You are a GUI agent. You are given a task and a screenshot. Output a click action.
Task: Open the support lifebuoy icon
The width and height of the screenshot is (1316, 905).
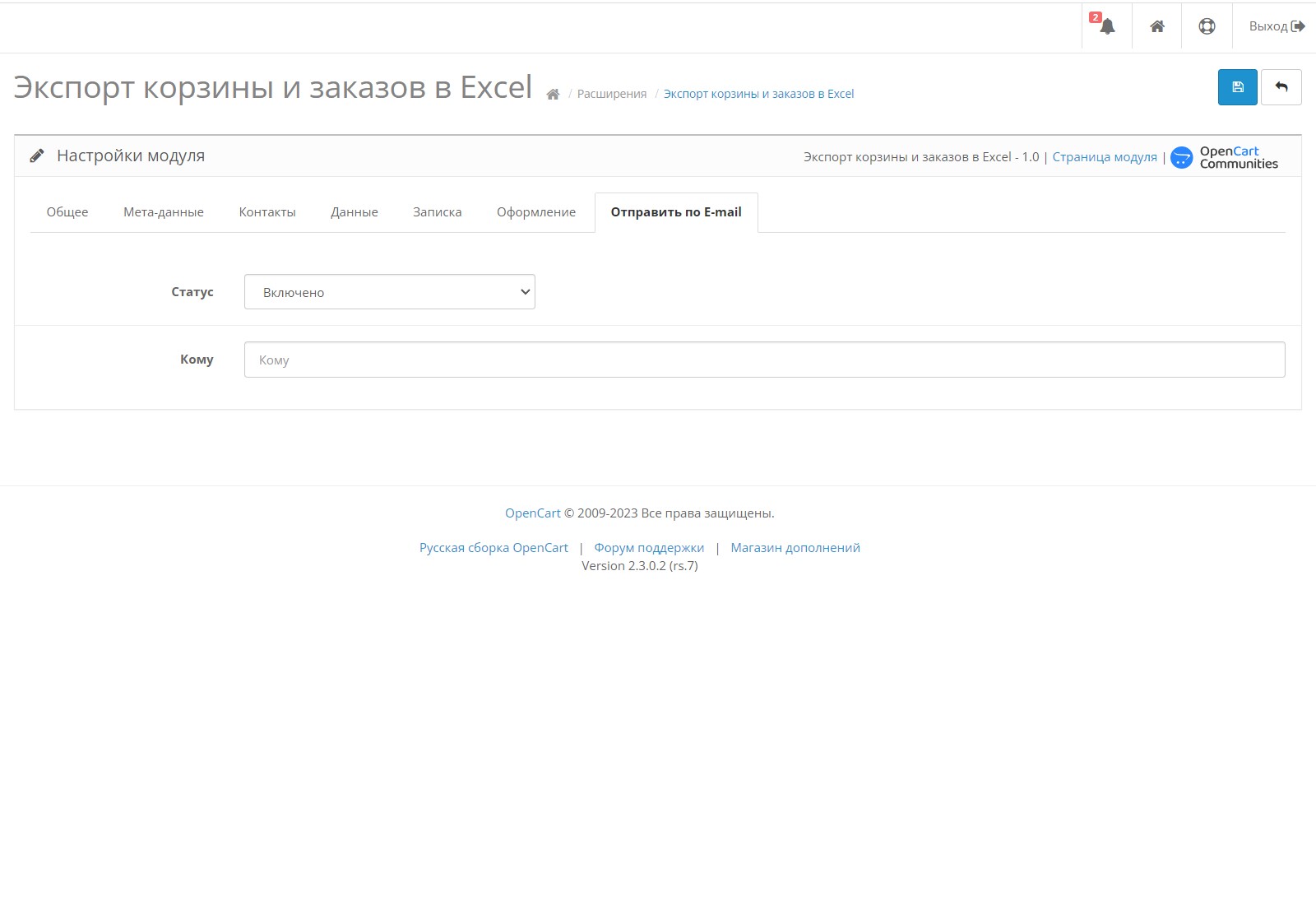(x=1207, y=26)
